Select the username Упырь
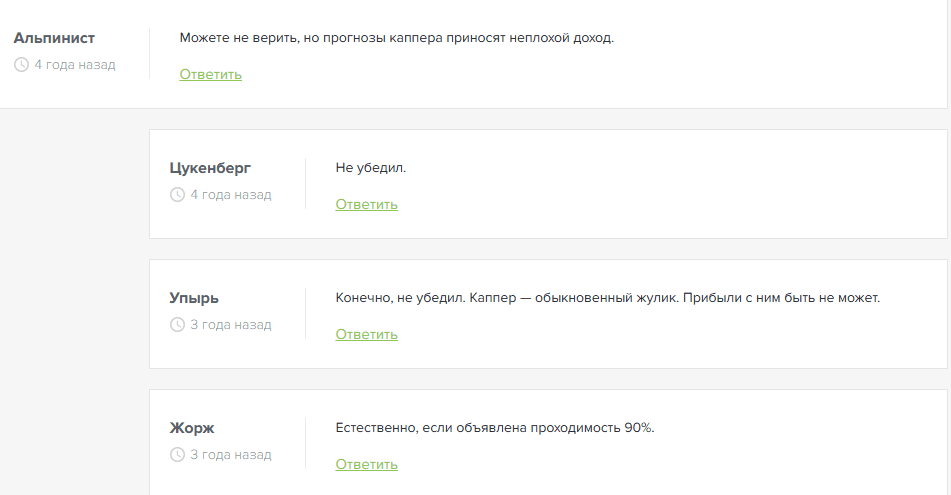 click(194, 298)
